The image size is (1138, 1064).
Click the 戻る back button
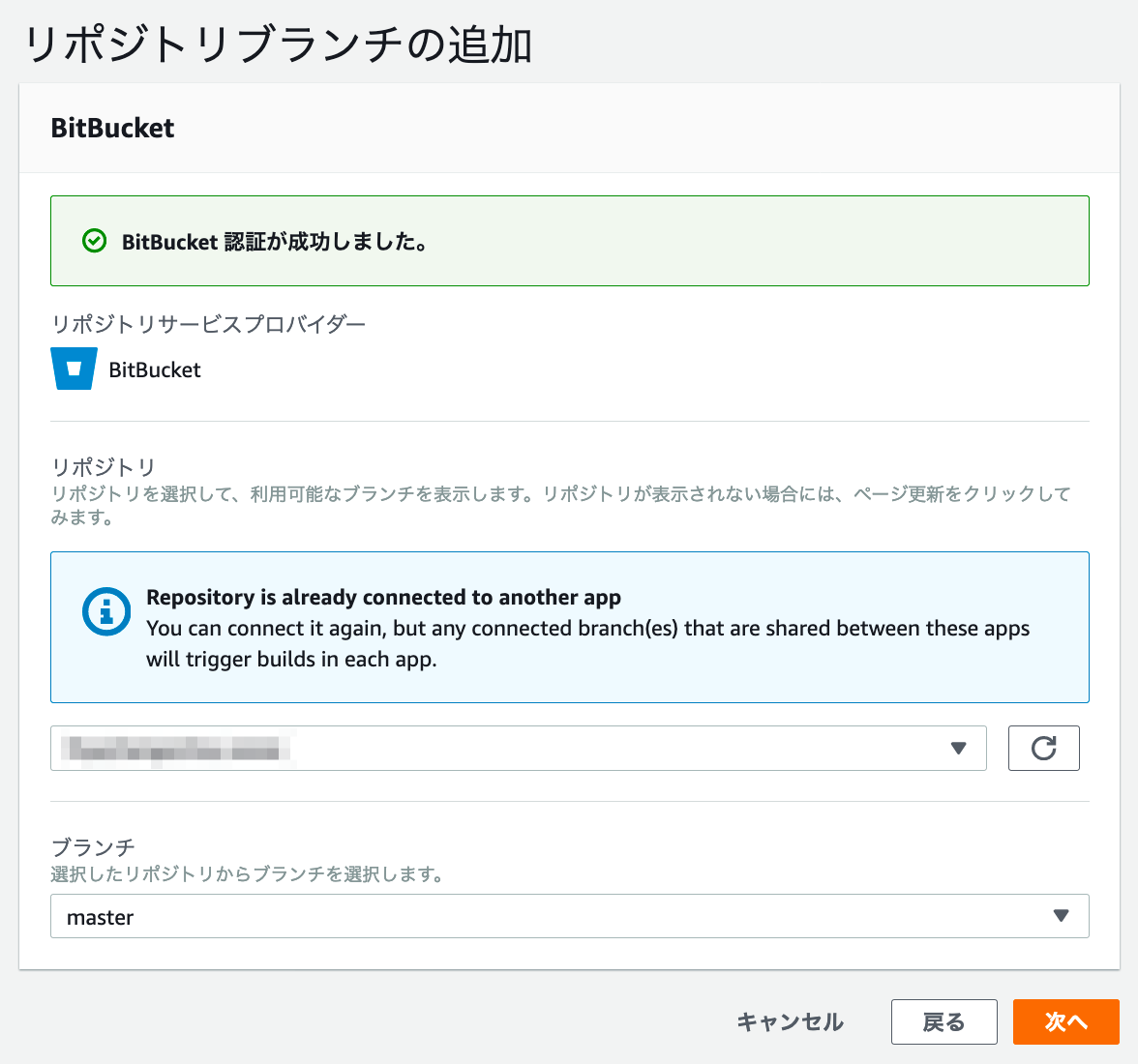[x=943, y=1021]
